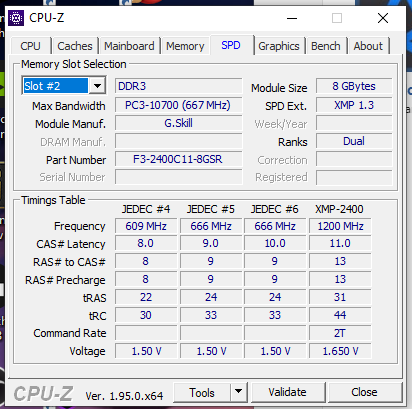Click the JEDEC #5 column header

click(x=211, y=209)
